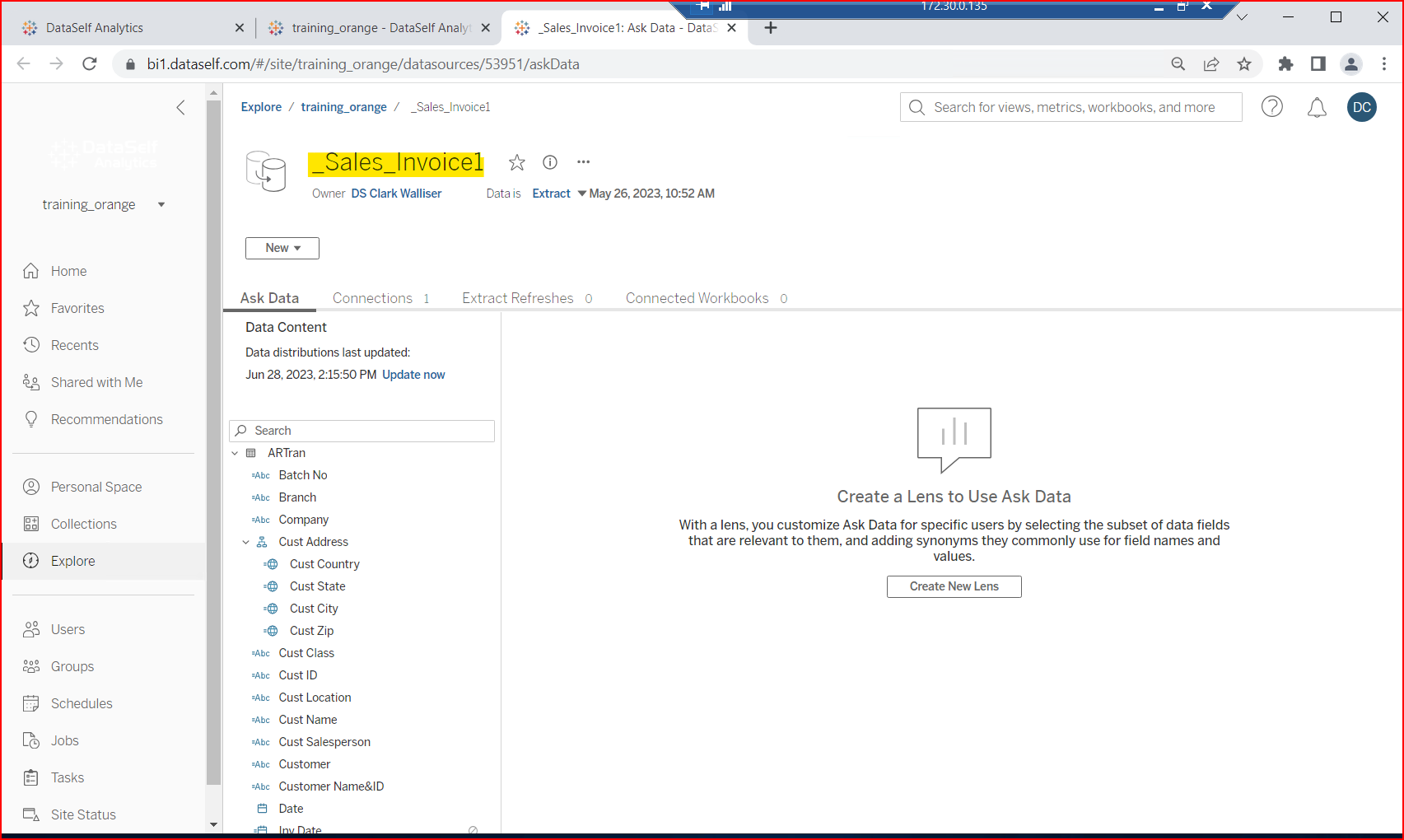Click the sidebar vertical scrollbar

click(x=213, y=445)
